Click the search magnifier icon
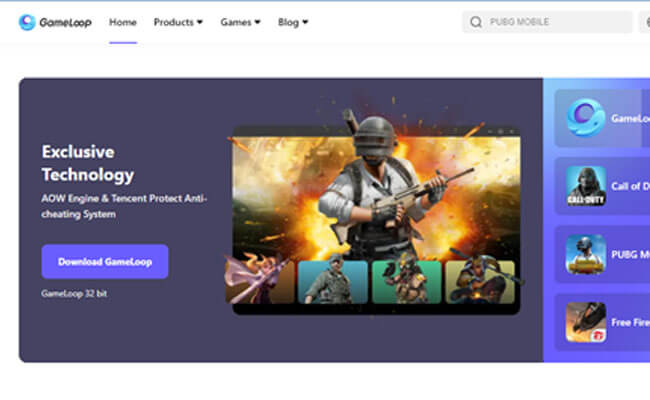Viewport: 650px width, 400px height. coord(476,22)
